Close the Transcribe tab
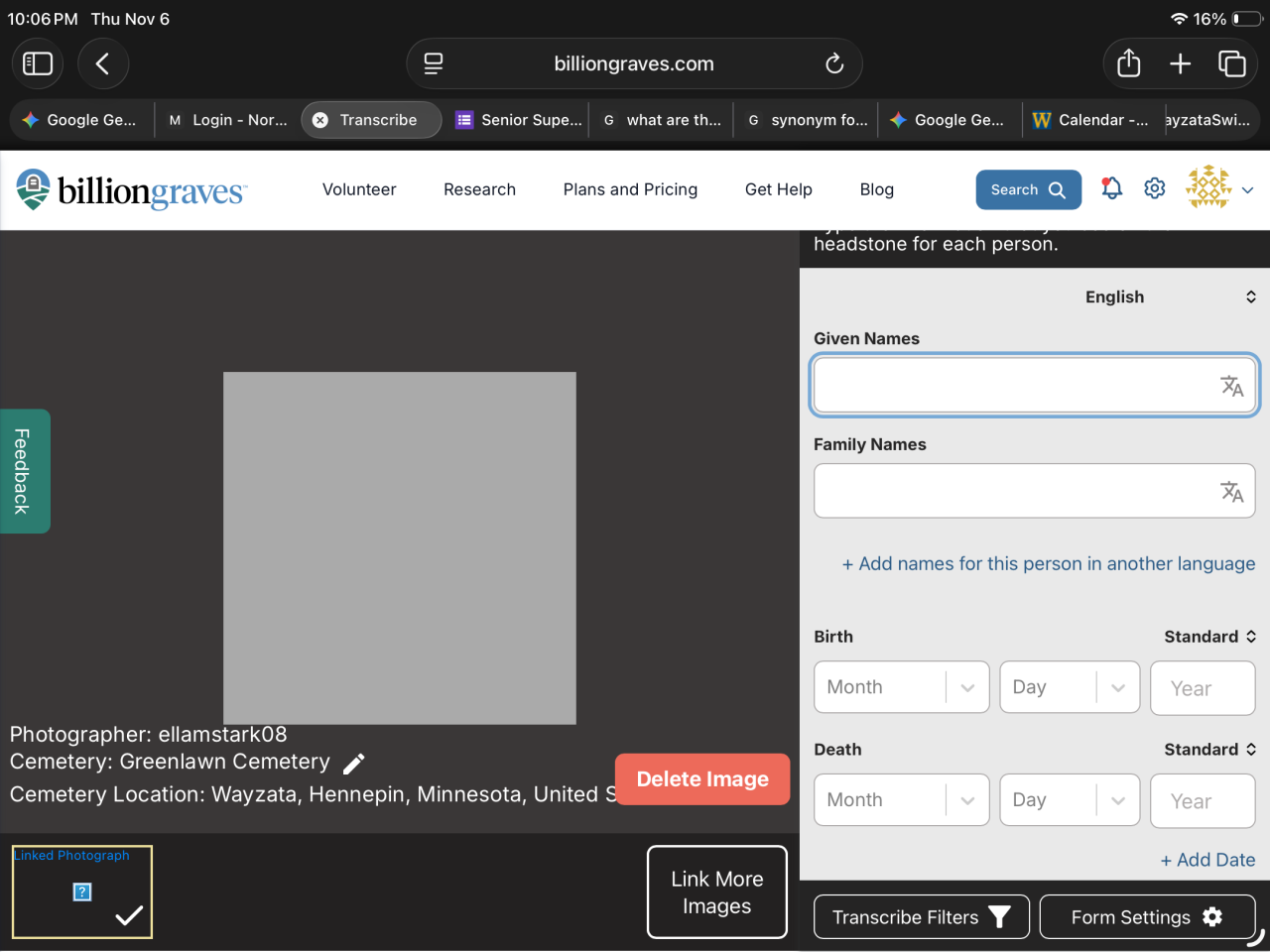The height and width of the screenshot is (952, 1270). (320, 120)
